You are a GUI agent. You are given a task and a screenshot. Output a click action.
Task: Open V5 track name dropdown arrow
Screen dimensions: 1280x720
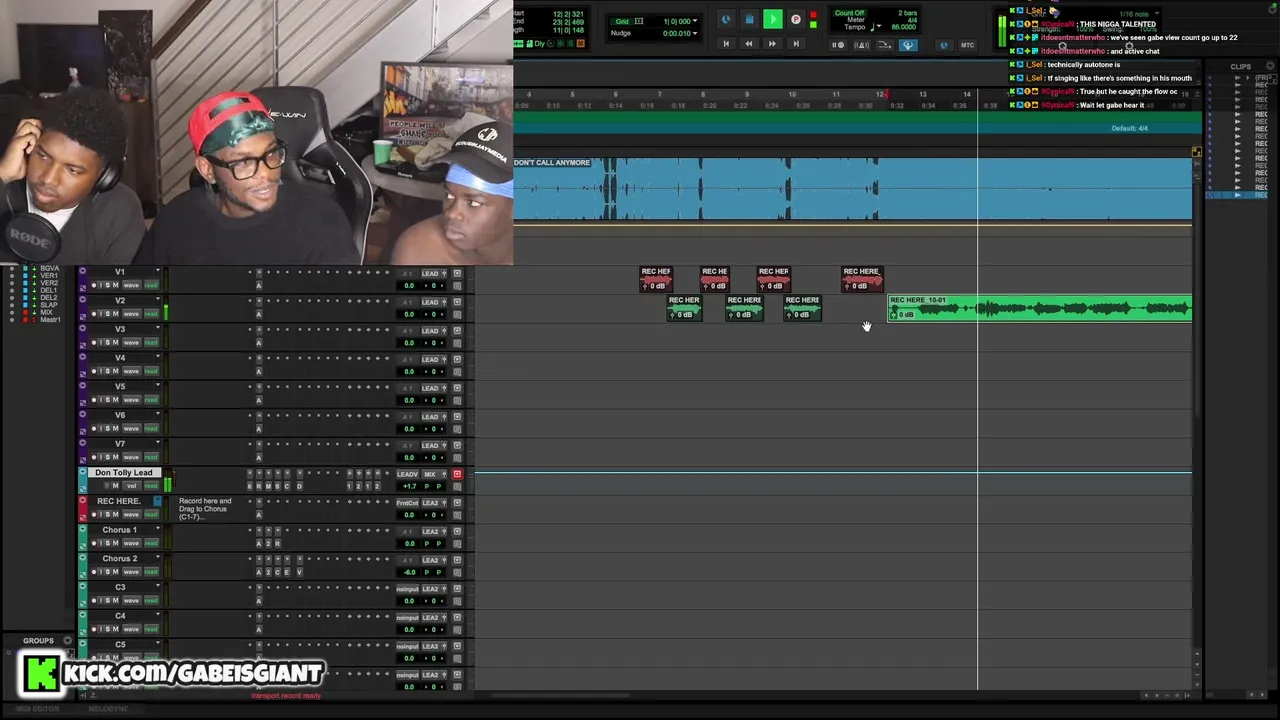(x=157, y=386)
